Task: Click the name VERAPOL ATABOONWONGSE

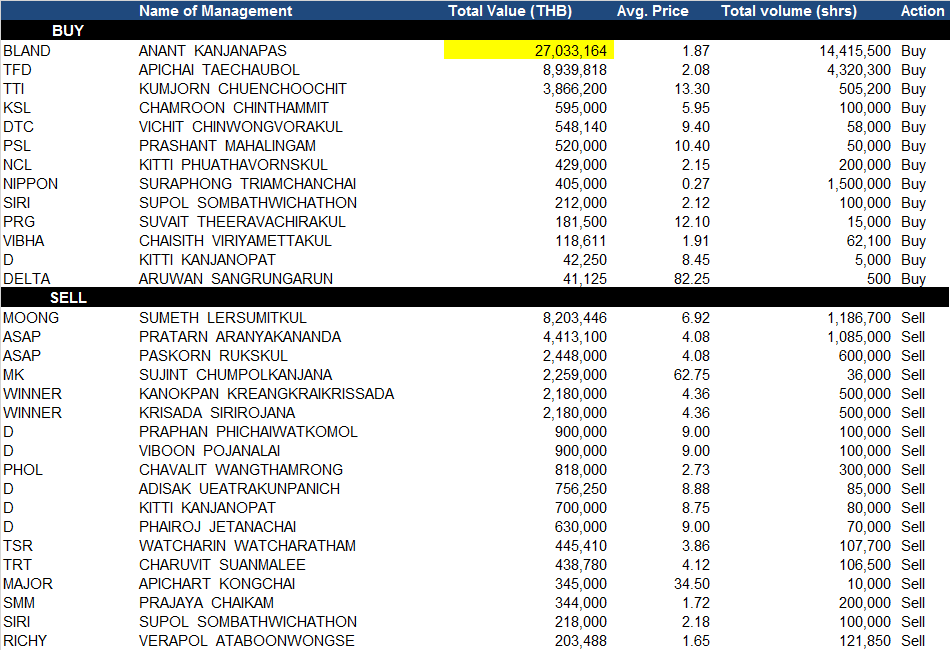Action: tap(247, 640)
